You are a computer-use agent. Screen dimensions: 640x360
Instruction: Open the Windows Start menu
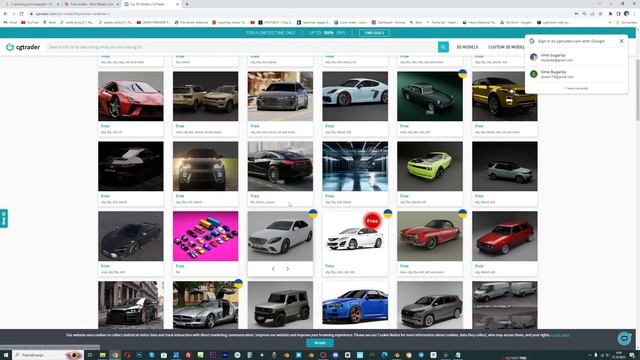click(6, 355)
